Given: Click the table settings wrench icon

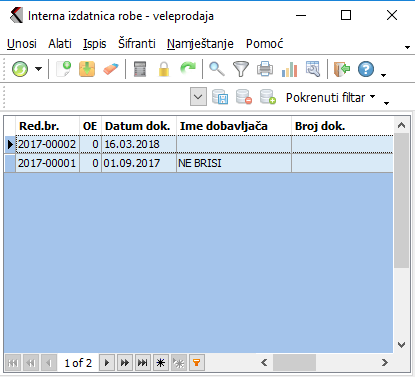Looking at the screenshot, I should [x=313, y=69].
